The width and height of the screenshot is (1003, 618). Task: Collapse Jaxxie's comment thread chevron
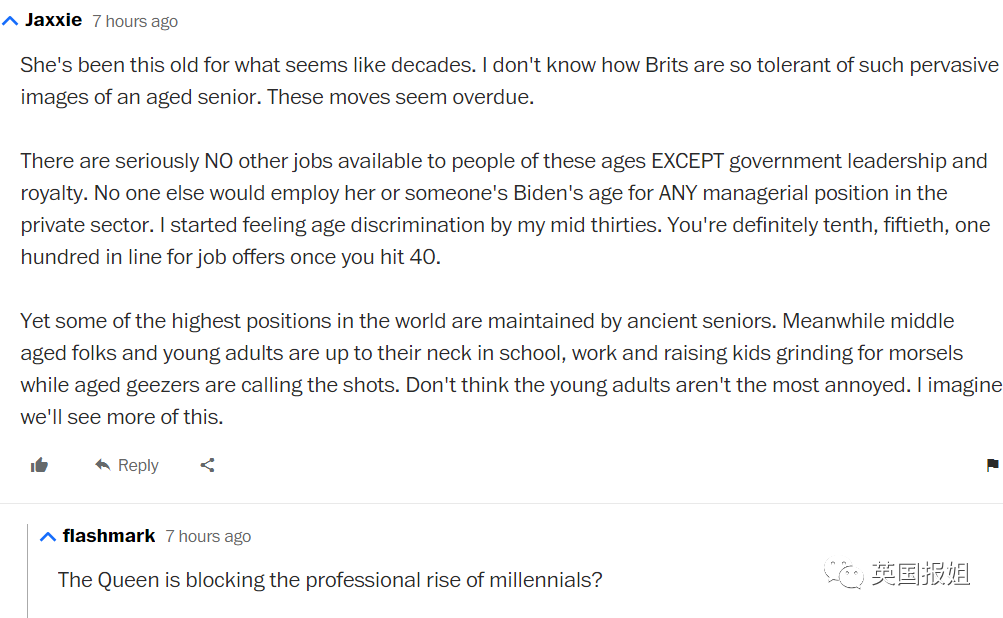[10, 21]
